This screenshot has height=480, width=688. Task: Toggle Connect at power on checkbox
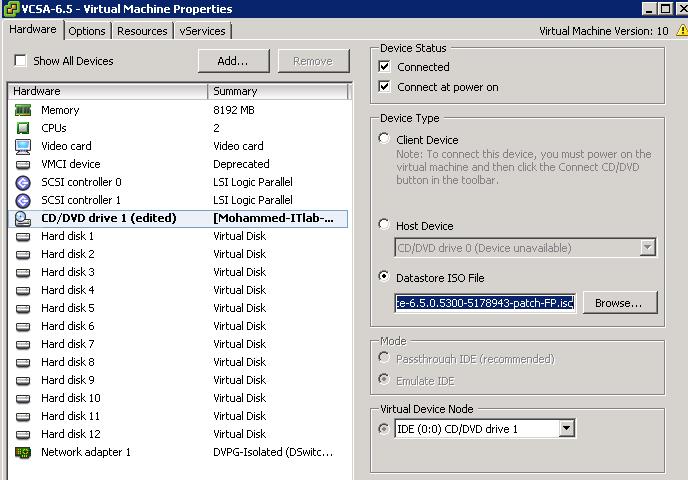[x=385, y=87]
